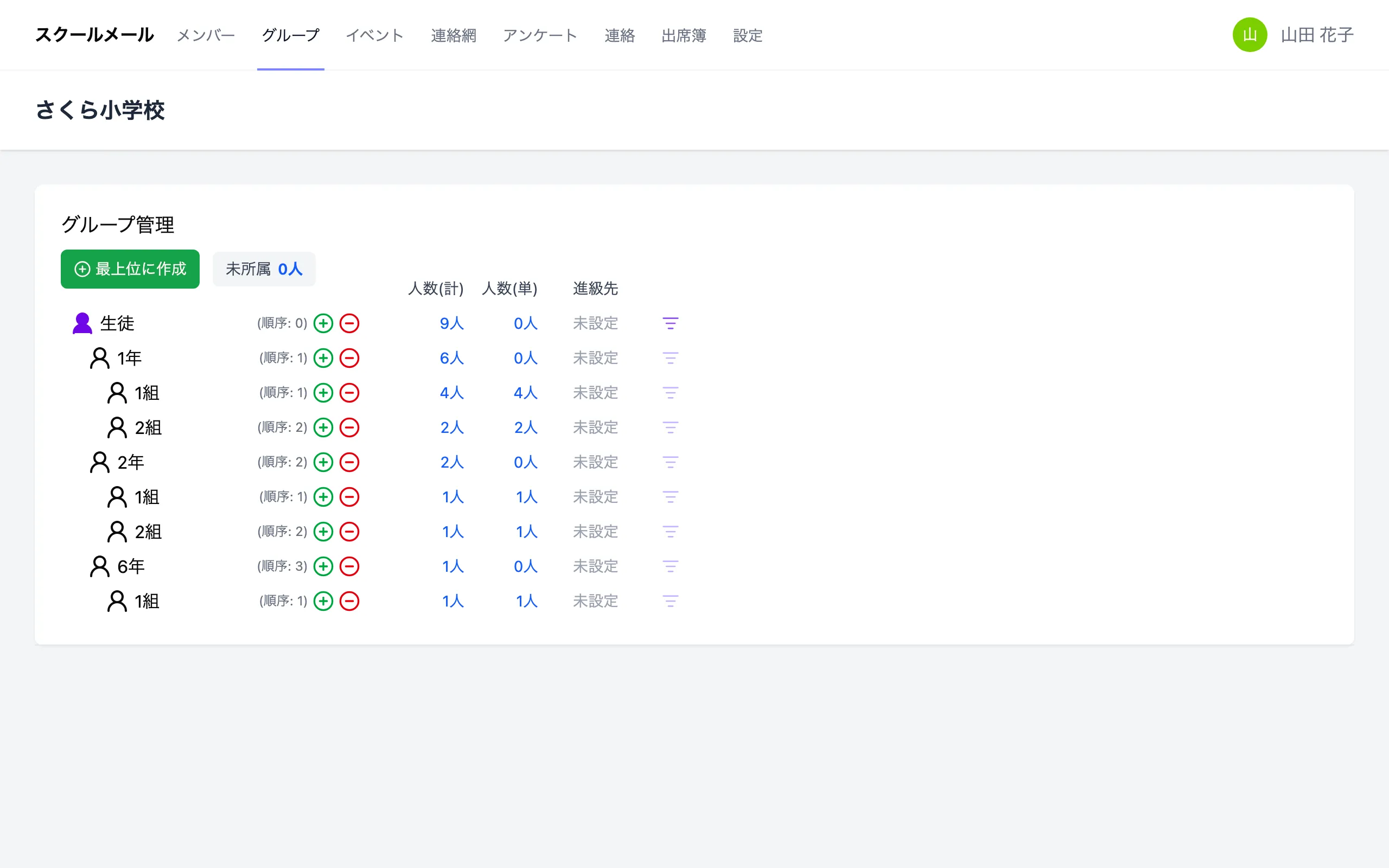Click the filter icon on 2年 row
Image resolution: width=1389 pixels, height=868 pixels.
tap(671, 462)
